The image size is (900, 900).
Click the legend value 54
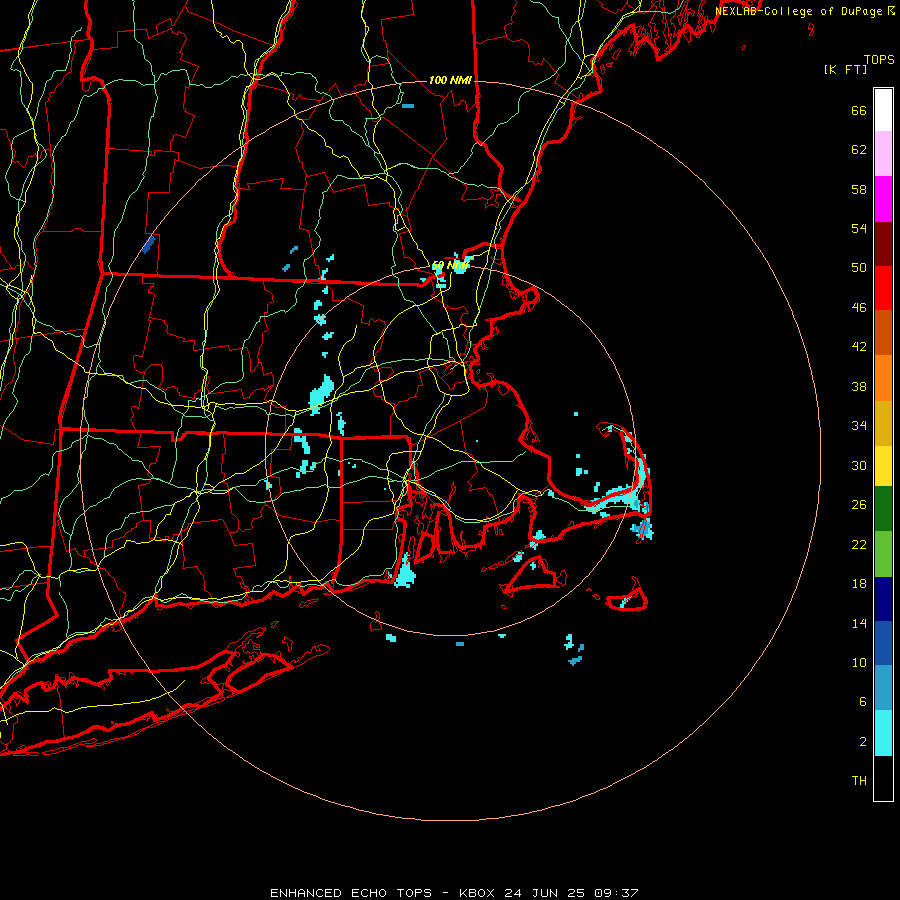[x=859, y=228]
